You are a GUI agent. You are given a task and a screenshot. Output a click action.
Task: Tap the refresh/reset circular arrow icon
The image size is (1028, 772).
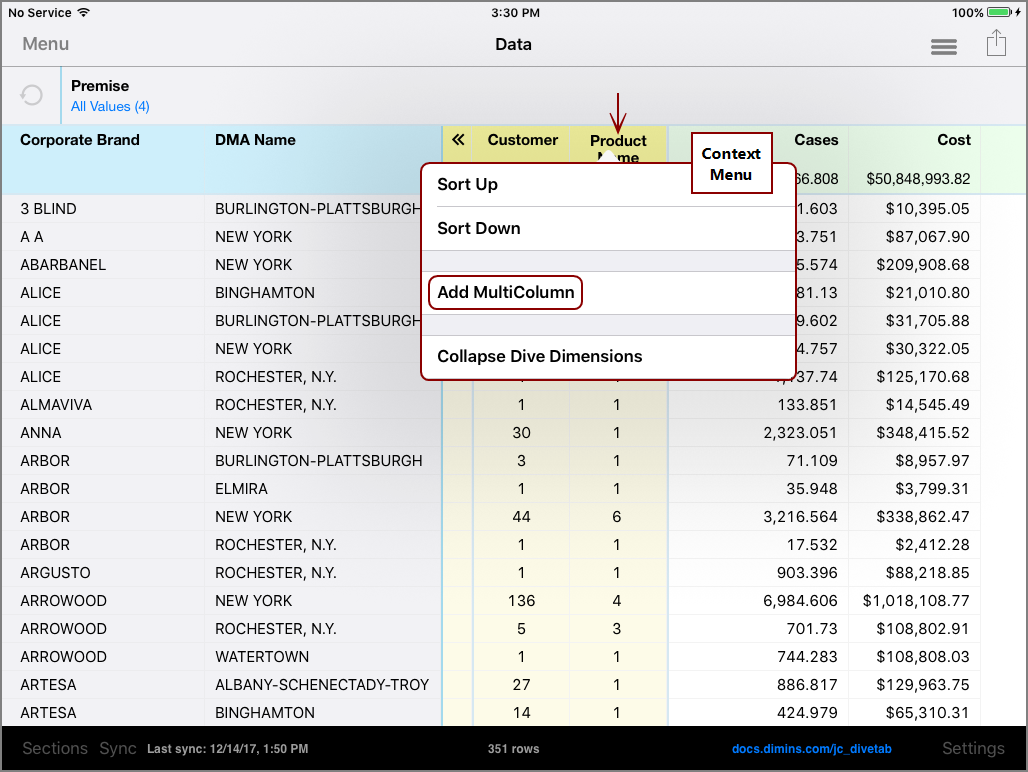coord(32,95)
